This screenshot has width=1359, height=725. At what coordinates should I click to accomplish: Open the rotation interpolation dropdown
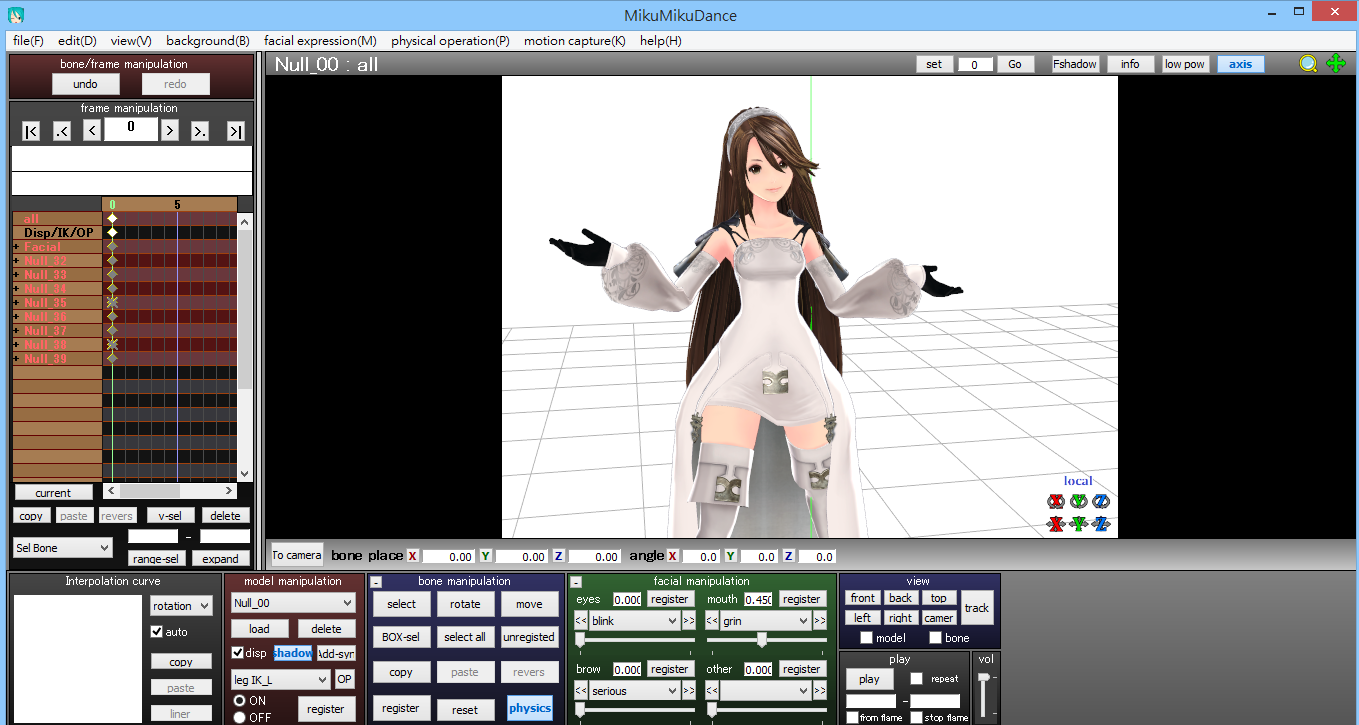[181, 606]
